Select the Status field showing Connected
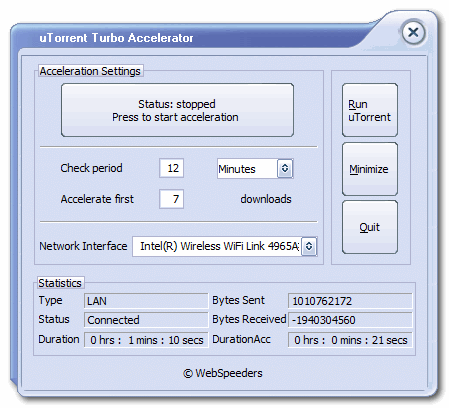 pyautogui.click(x=146, y=320)
